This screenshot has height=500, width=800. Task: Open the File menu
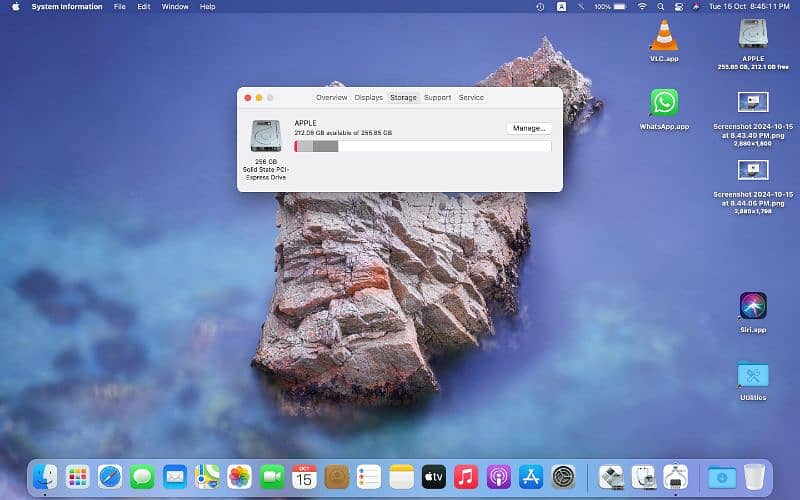pyautogui.click(x=120, y=7)
